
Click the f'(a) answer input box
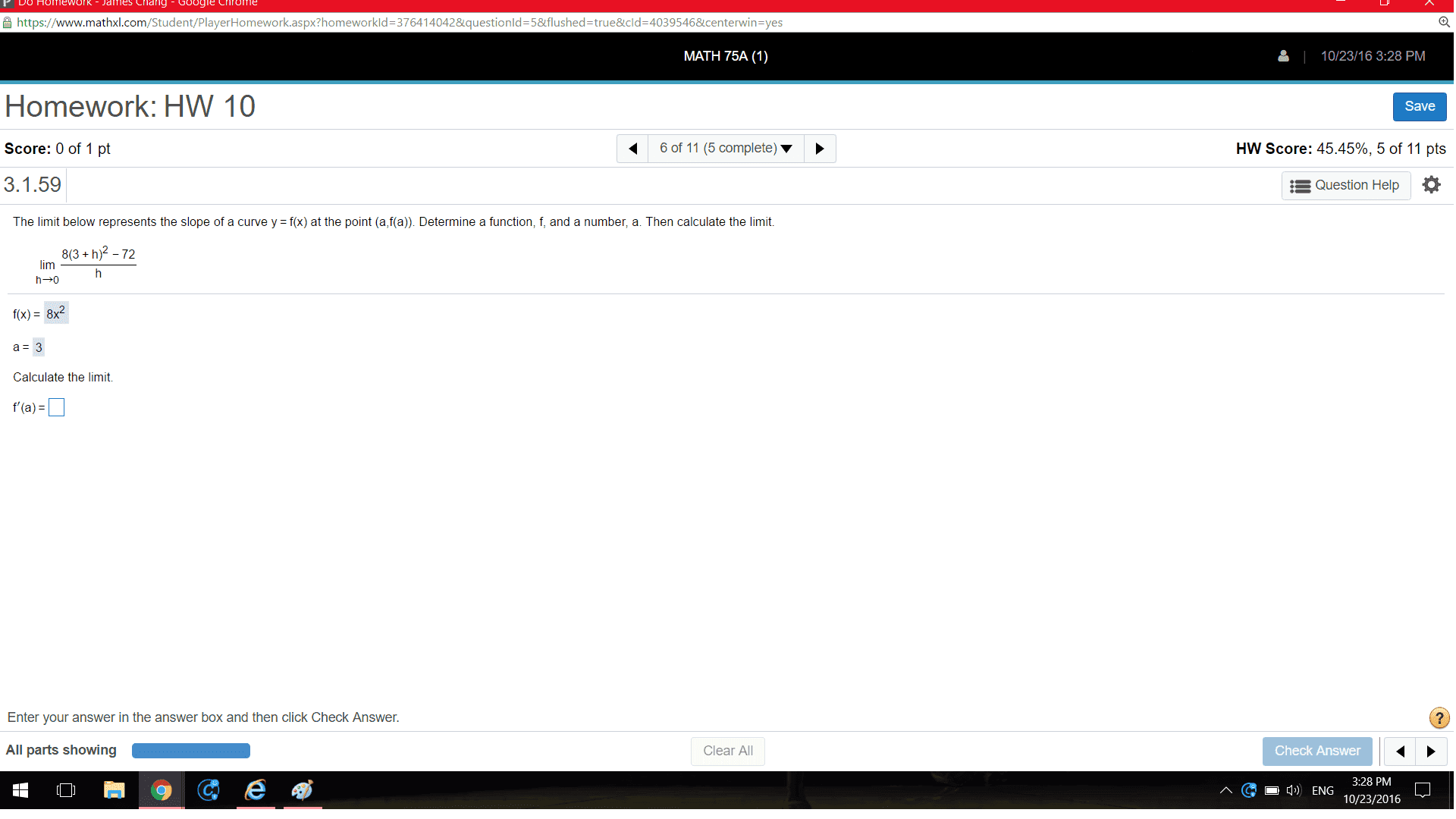(57, 408)
